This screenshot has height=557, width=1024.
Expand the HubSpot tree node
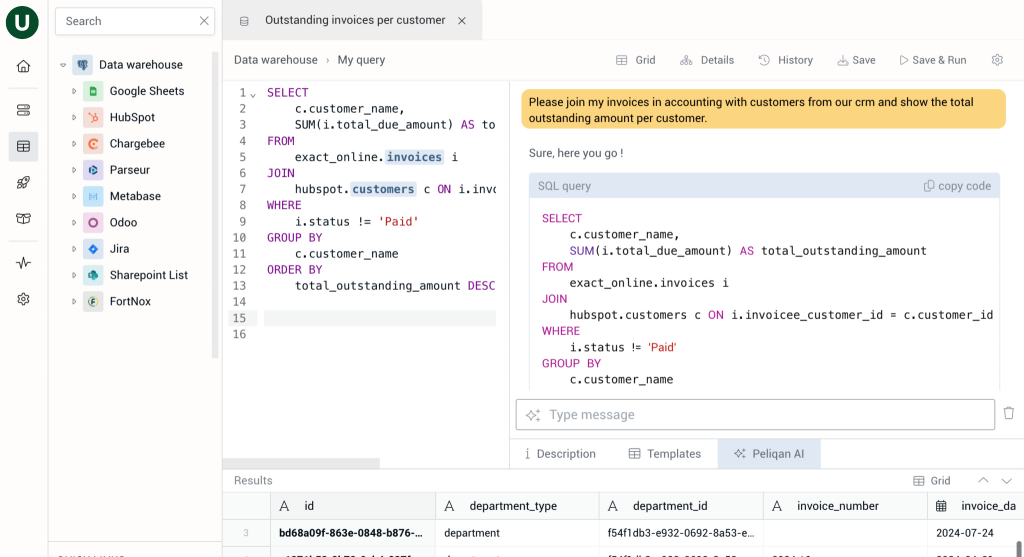pyautogui.click(x=74, y=118)
